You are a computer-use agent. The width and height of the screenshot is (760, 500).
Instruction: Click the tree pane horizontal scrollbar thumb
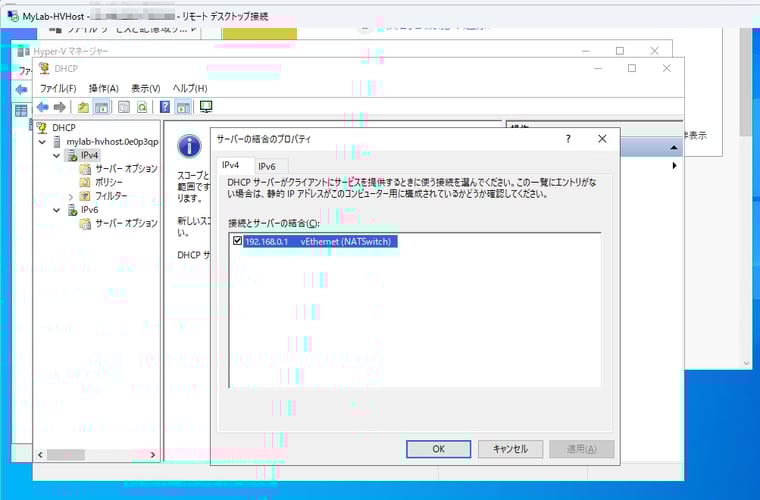pos(65,455)
